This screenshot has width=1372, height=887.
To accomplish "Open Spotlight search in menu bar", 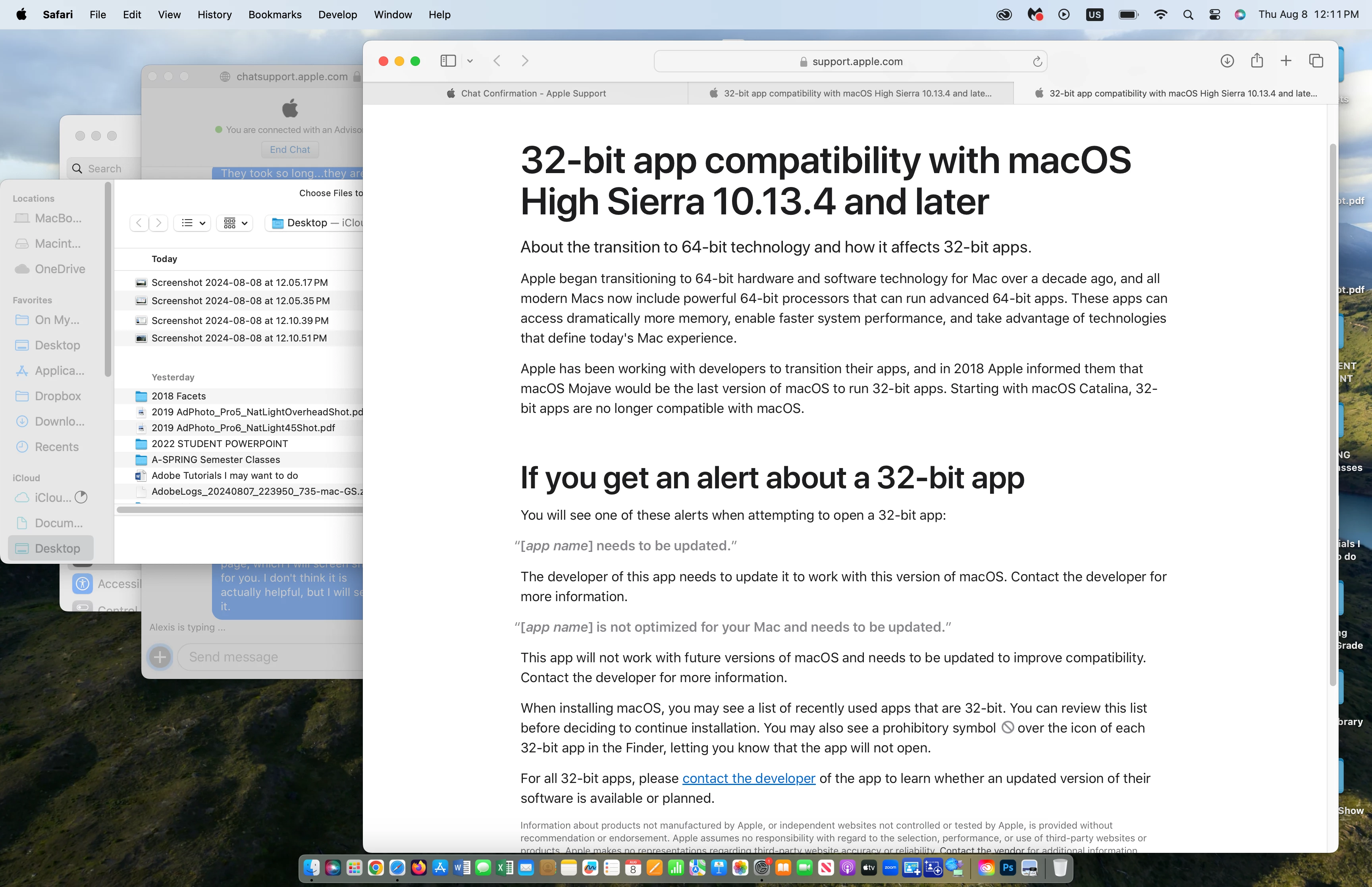I will (x=1188, y=15).
